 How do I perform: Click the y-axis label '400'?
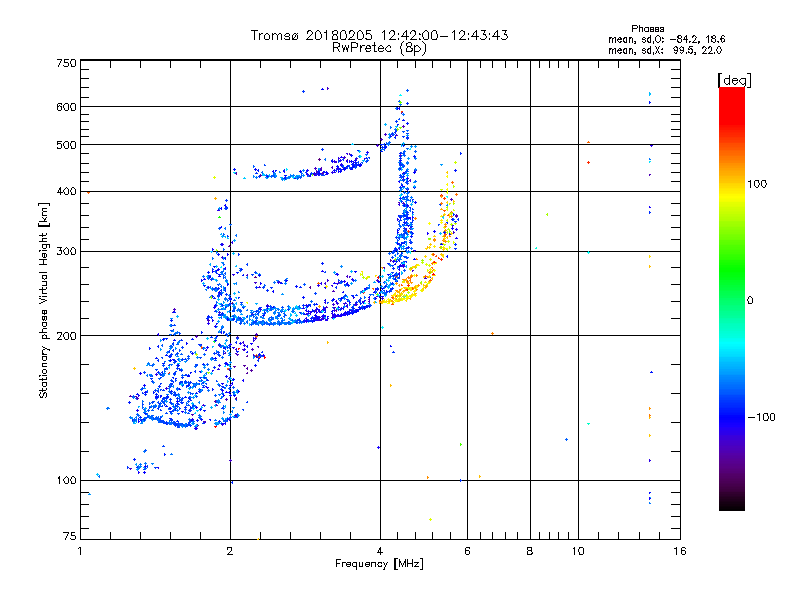click(x=66, y=191)
